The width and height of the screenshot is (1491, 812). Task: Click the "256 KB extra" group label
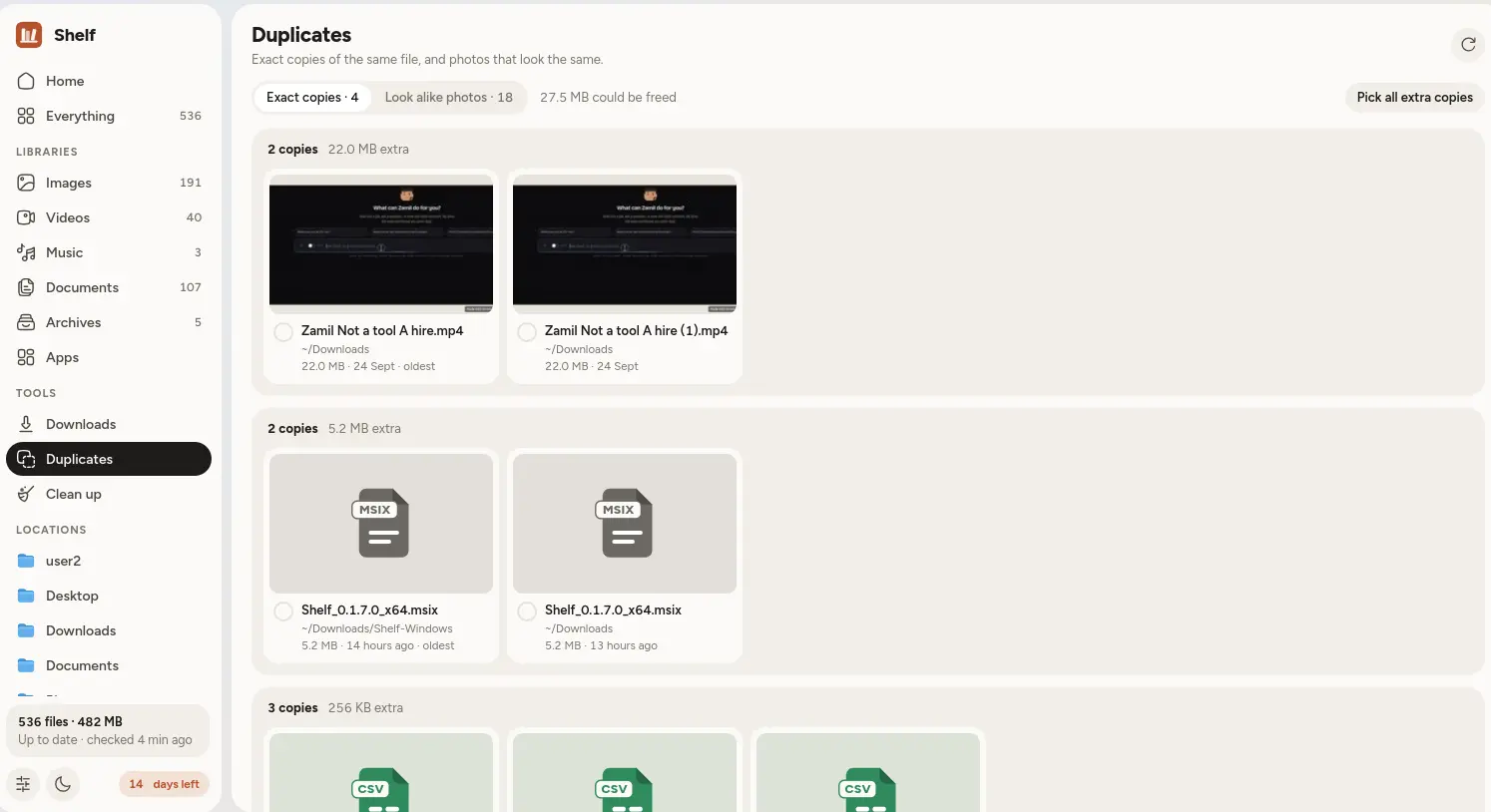[x=365, y=707]
